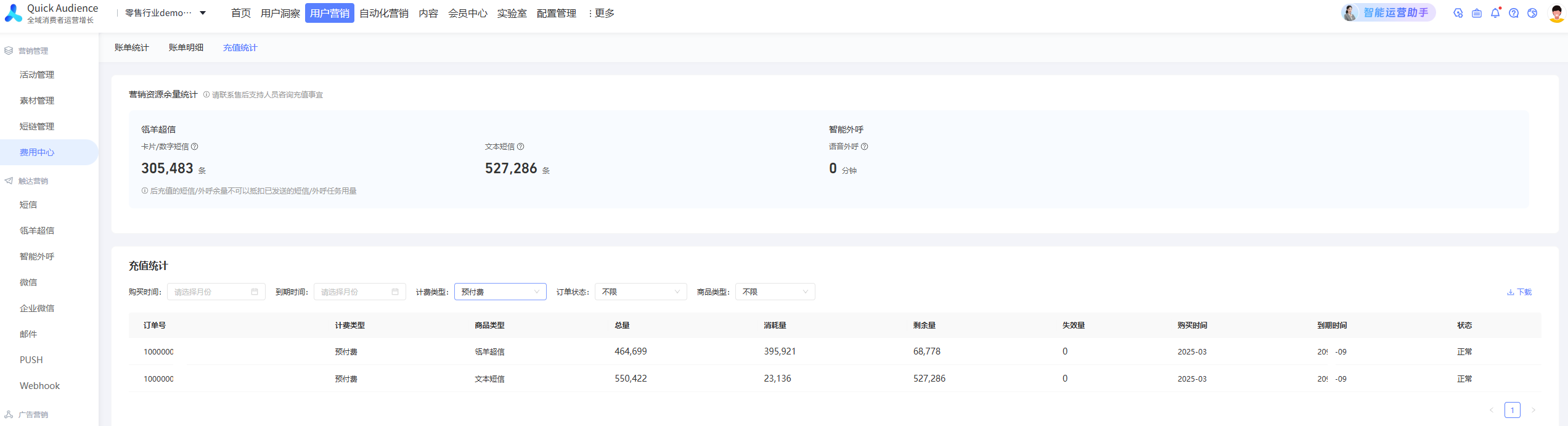This screenshot has height=426, width=1568.
Task: Click the previous page arrow
Action: click(x=1492, y=410)
